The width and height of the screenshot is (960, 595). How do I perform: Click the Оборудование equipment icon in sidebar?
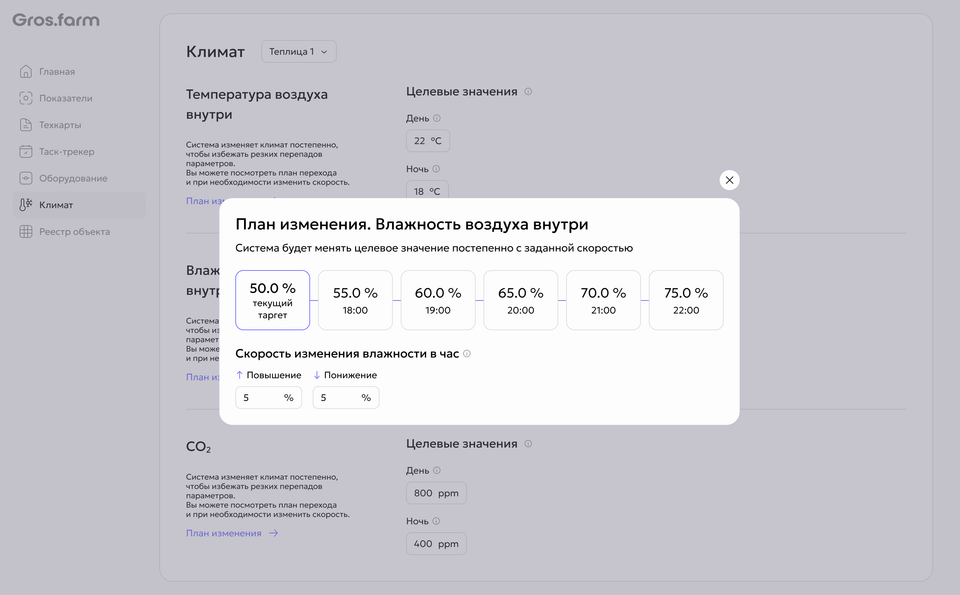click(26, 178)
